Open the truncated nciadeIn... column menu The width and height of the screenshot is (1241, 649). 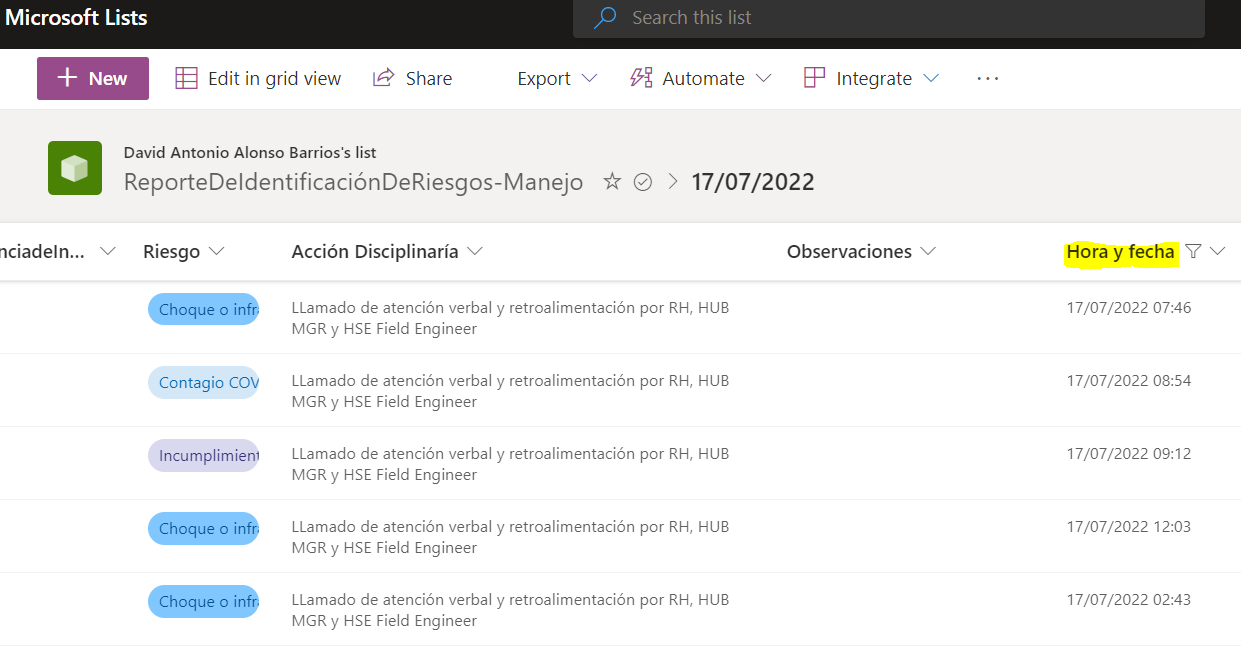click(x=58, y=252)
